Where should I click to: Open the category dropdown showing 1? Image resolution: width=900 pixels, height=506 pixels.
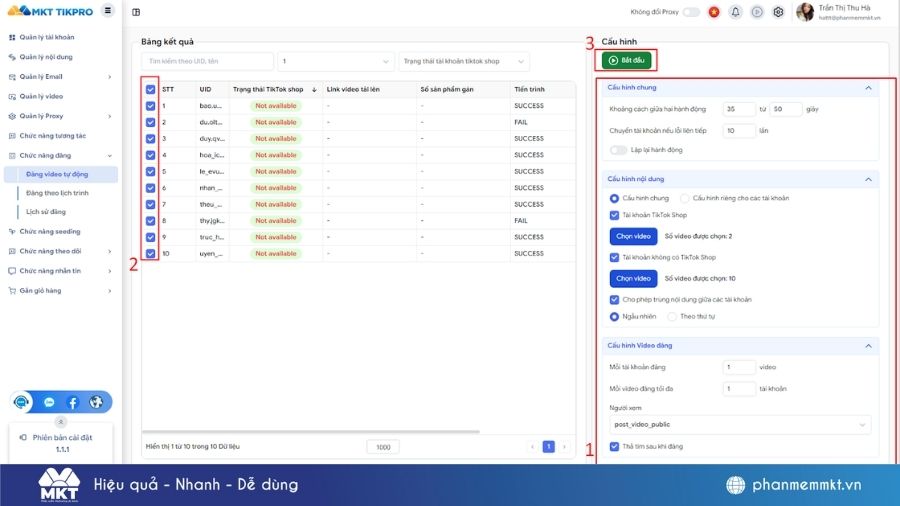[x=335, y=61]
